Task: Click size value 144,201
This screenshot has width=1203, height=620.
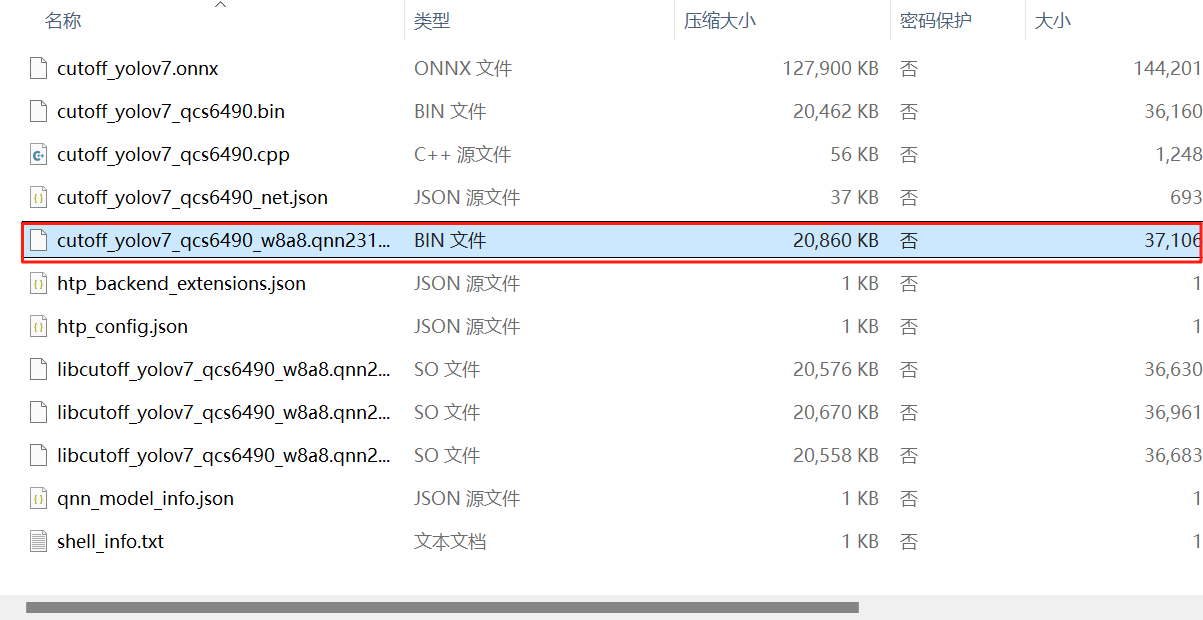Action: (1168, 69)
